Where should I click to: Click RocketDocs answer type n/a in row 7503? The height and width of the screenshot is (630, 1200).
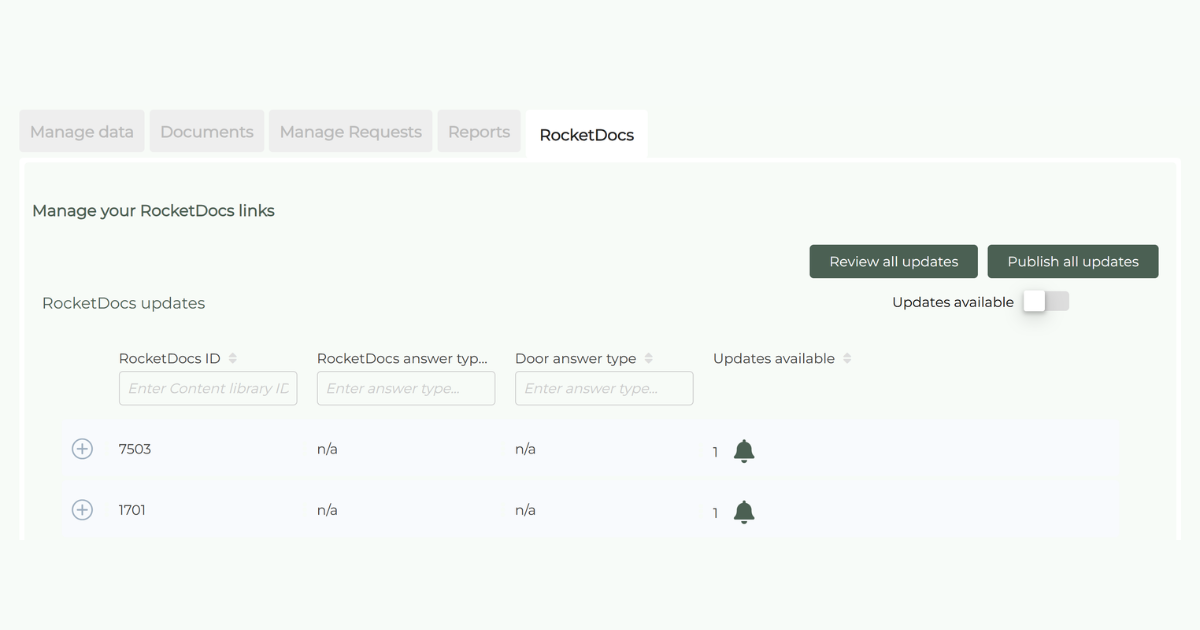click(327, 449)
